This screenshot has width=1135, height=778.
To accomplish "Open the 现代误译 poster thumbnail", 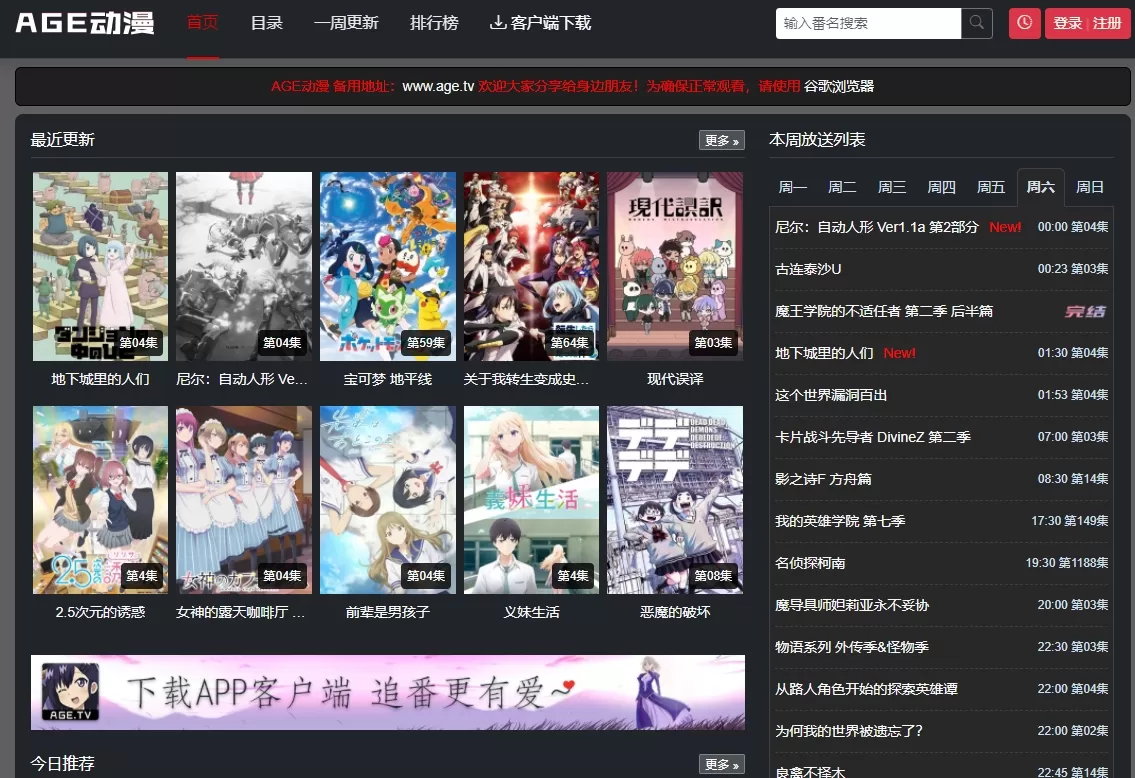I will [x=675, y=266].
